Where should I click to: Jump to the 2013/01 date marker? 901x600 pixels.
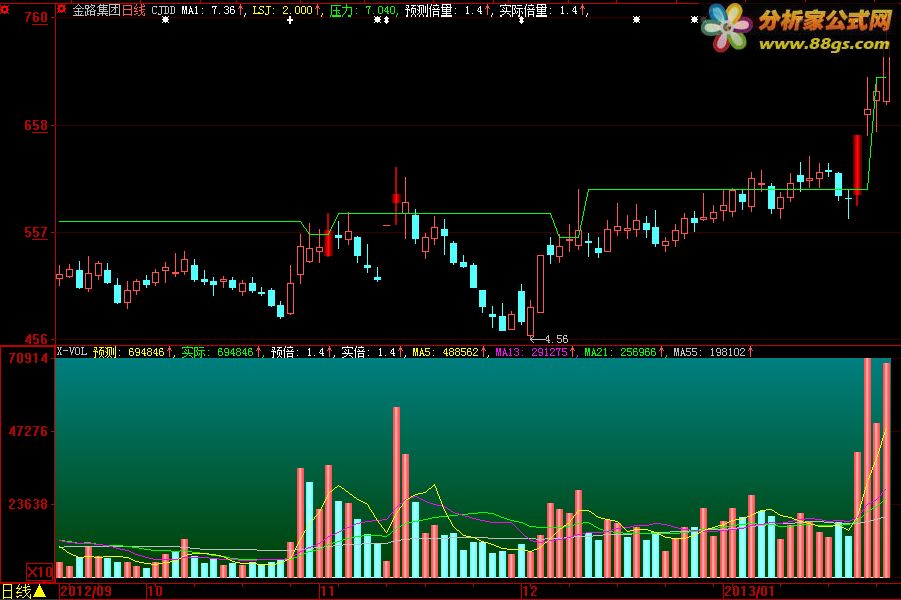(x=749, y=591)
